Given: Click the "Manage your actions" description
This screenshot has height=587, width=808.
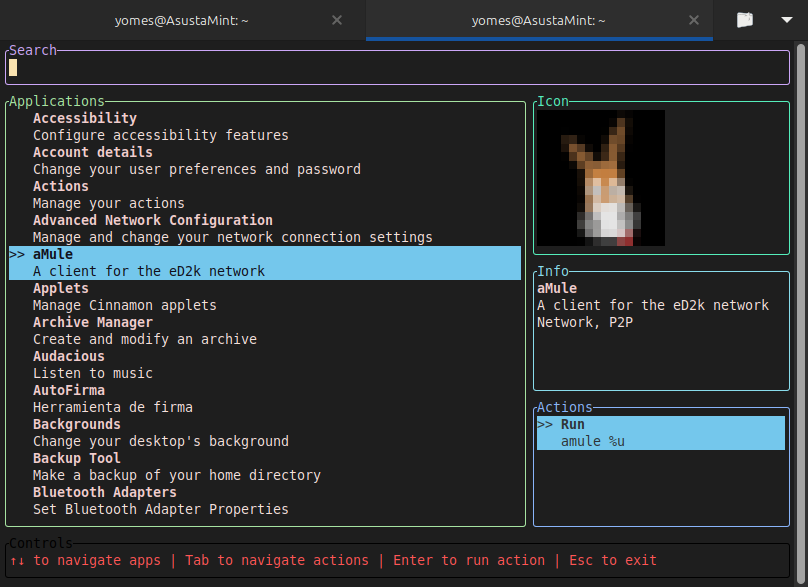Looking at the screenshot, I should pos(109,203).
